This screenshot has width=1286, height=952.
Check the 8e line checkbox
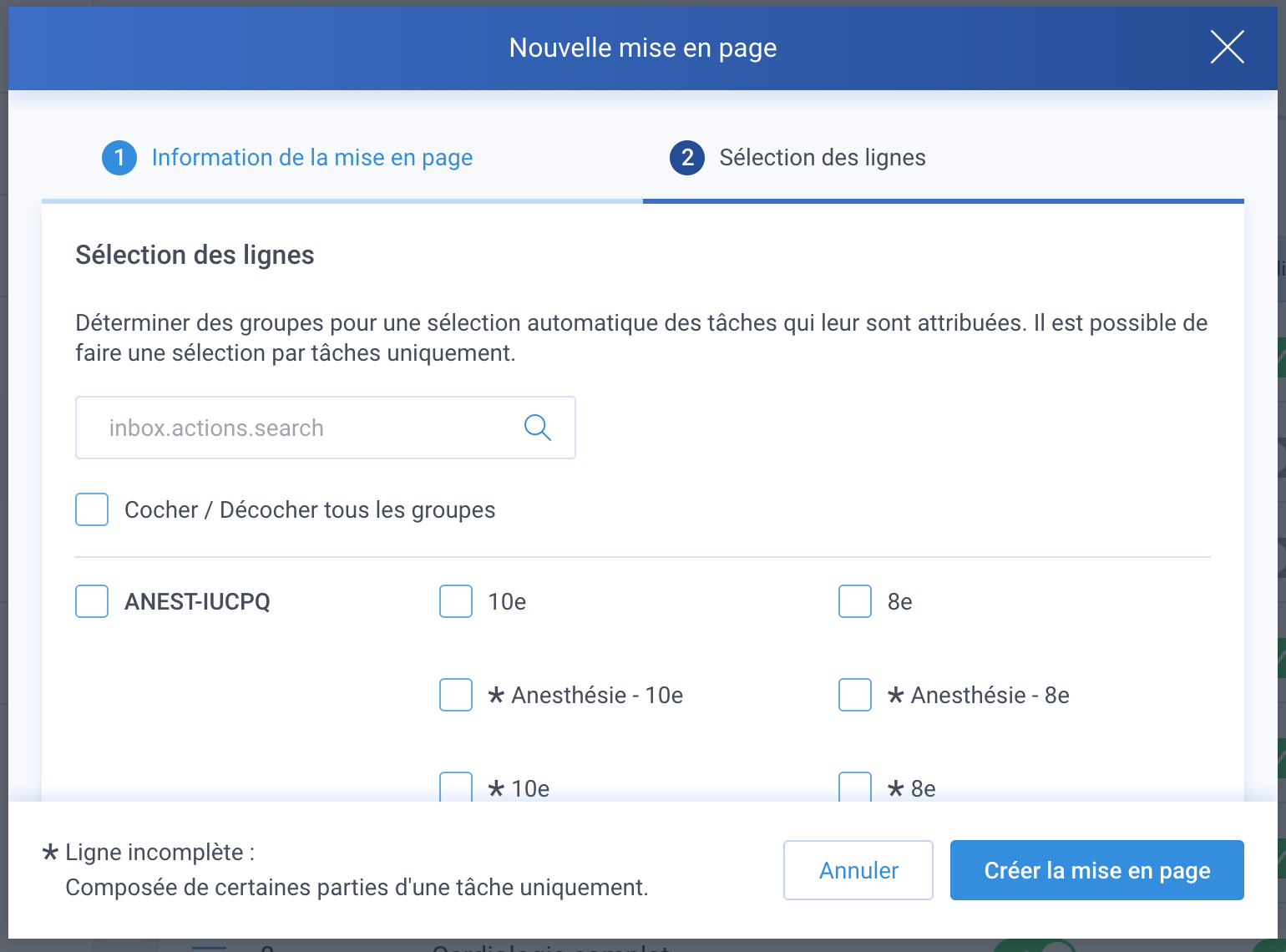point(855,601)
